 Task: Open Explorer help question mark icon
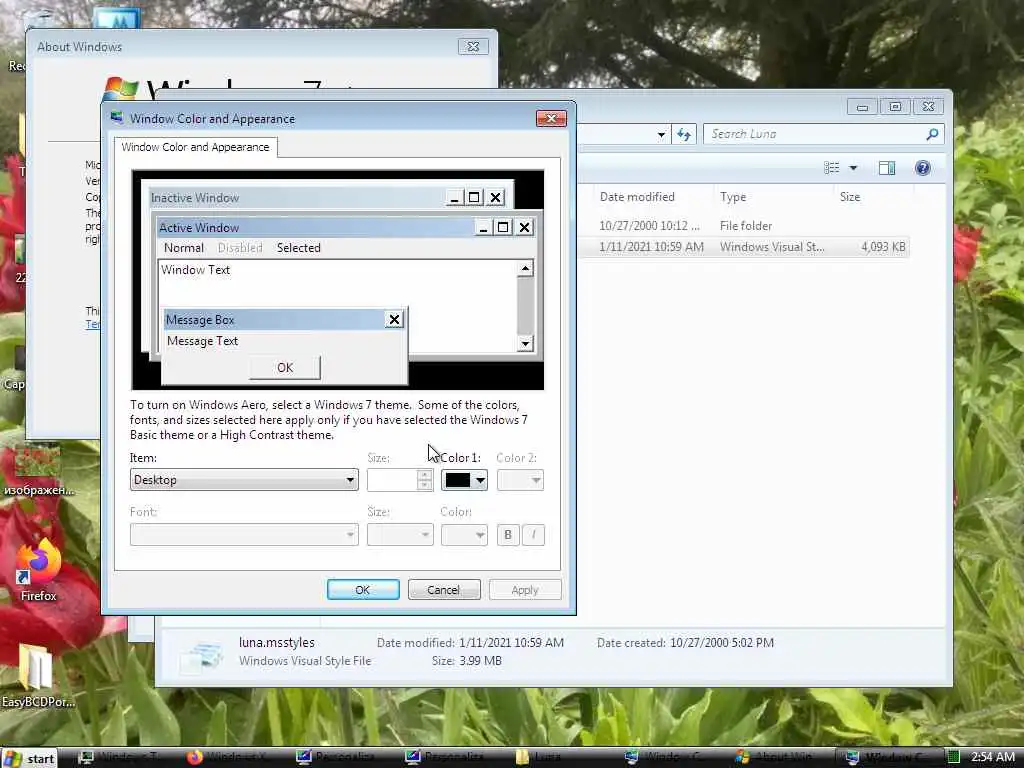(922, 168)
